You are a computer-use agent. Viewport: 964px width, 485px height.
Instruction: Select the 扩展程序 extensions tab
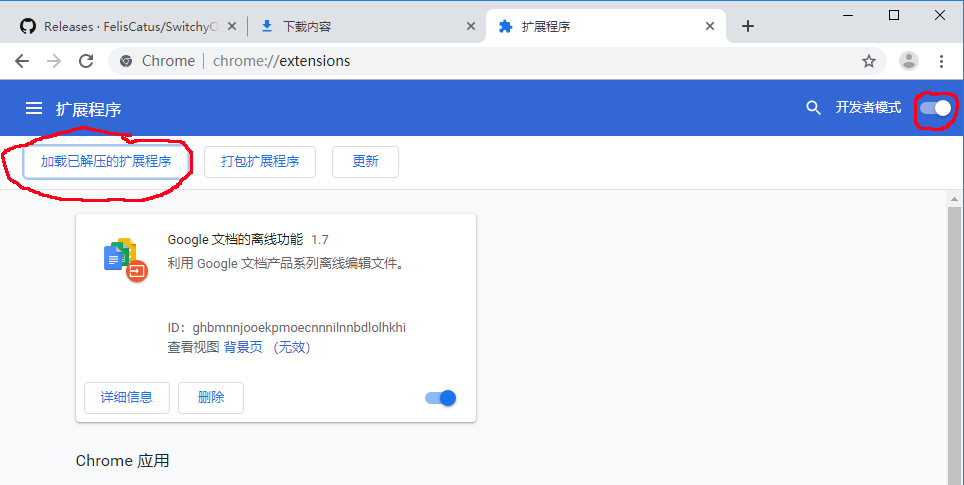point(606,26)
